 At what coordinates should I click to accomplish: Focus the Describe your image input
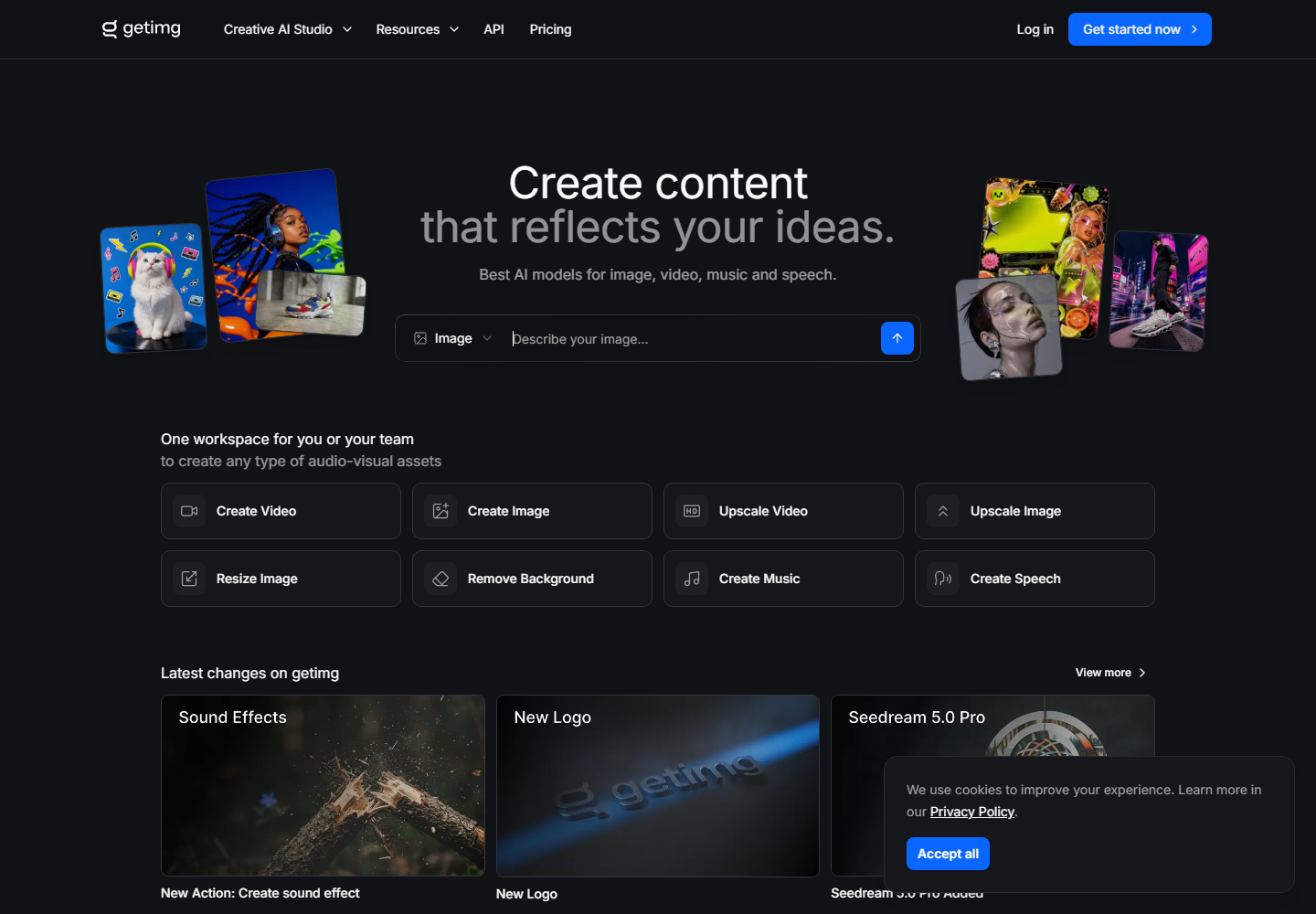pyautogui.click(x=690, y=339)
